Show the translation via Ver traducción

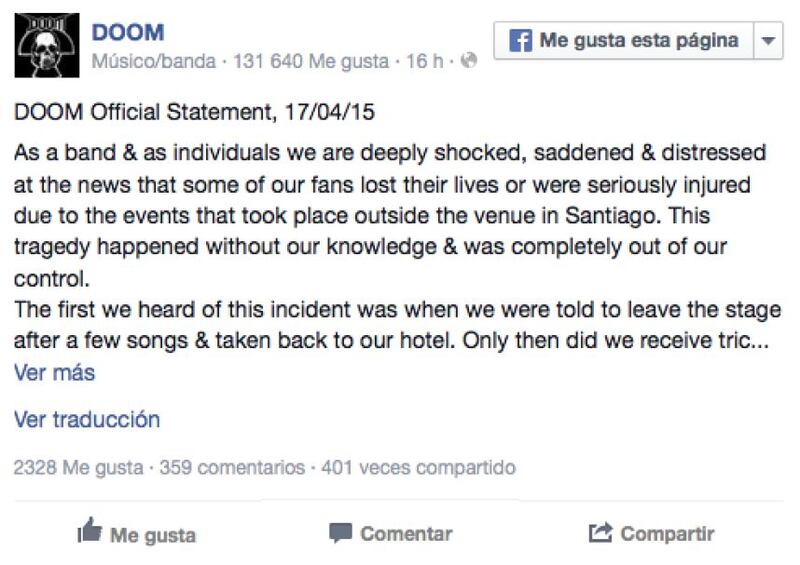coord(87,420)
